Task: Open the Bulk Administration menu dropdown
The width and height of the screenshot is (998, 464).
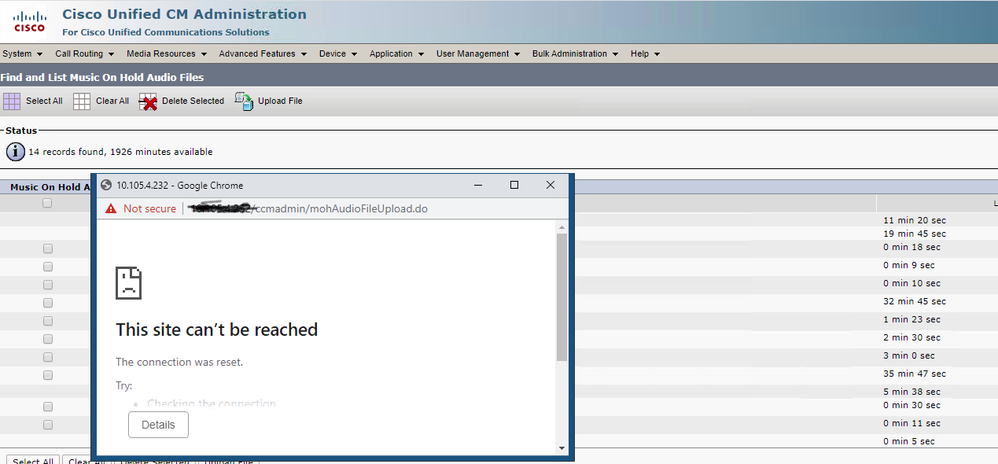Action: click(575, 54)
